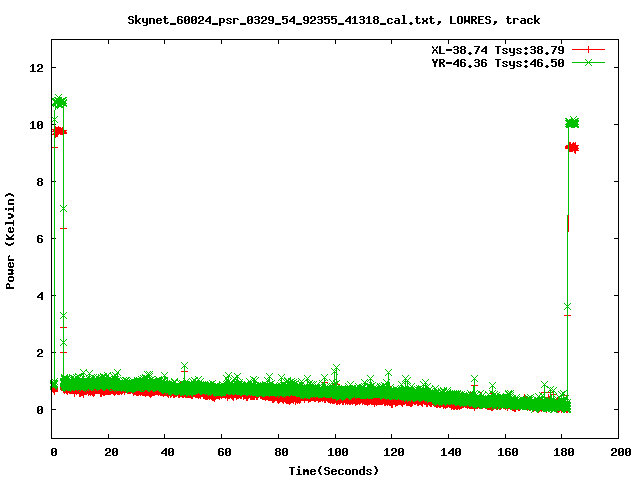Click red cal-on data cluster near 183 seconds

pyautogui.click(x=572, y=148)
